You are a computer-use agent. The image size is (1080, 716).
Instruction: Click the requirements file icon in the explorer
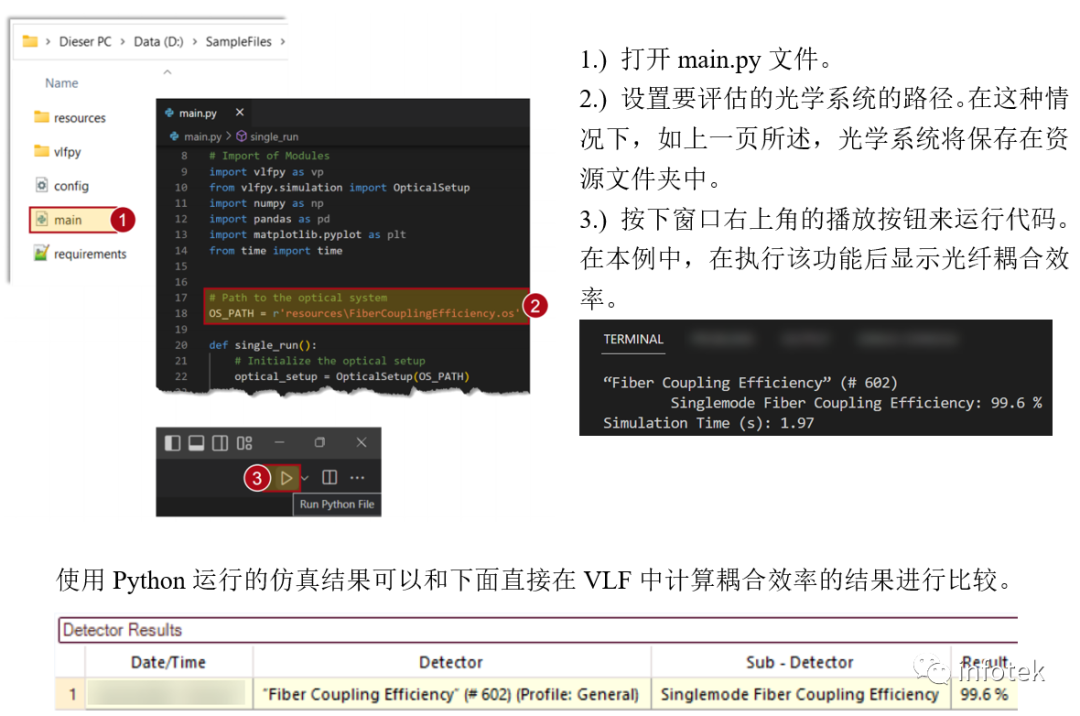tap(40, 253)
